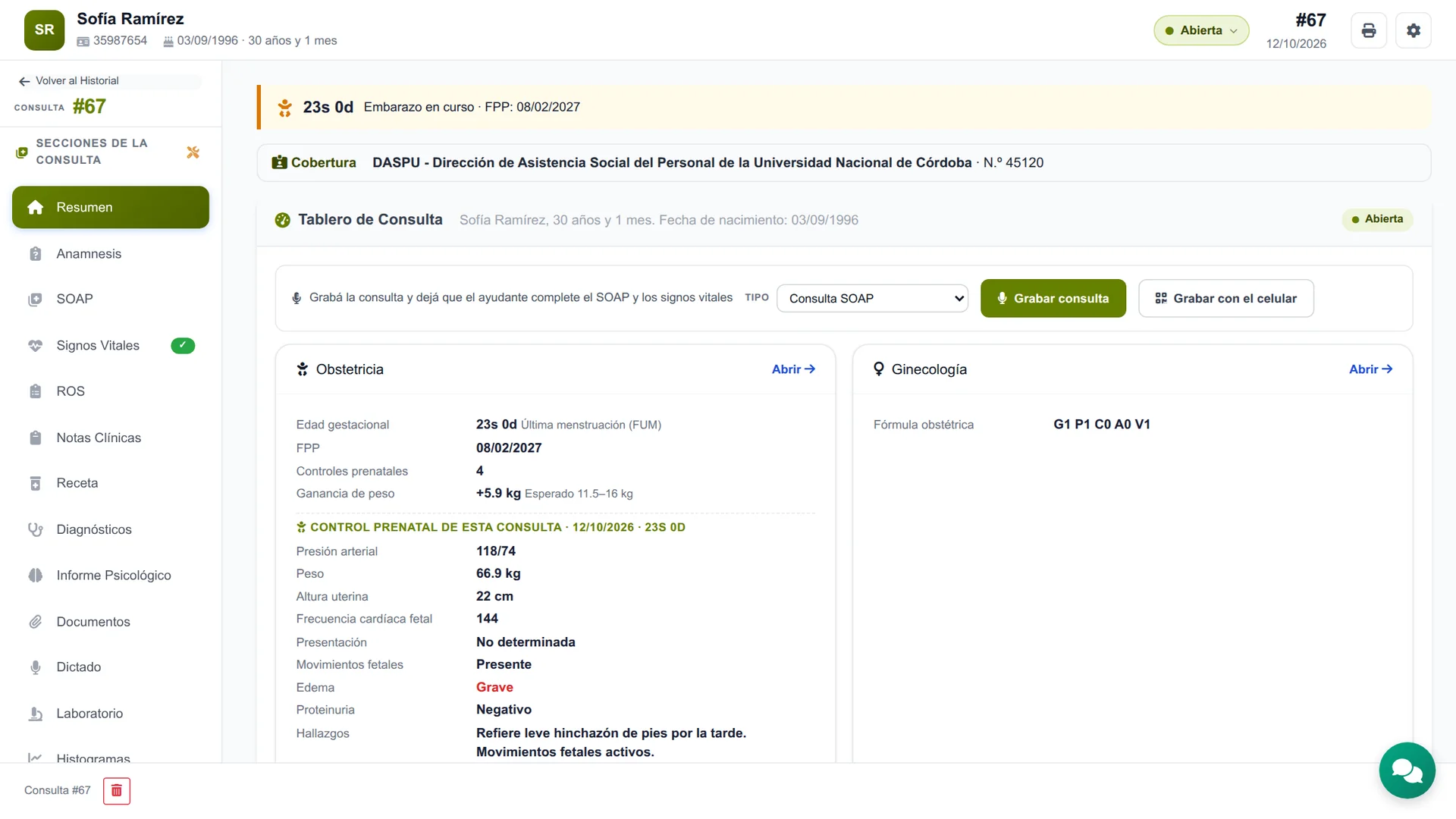Open the Obstetricia section via Abrir
The width and height of the screenshot is (1456, 819).
[x=794, y=369]
